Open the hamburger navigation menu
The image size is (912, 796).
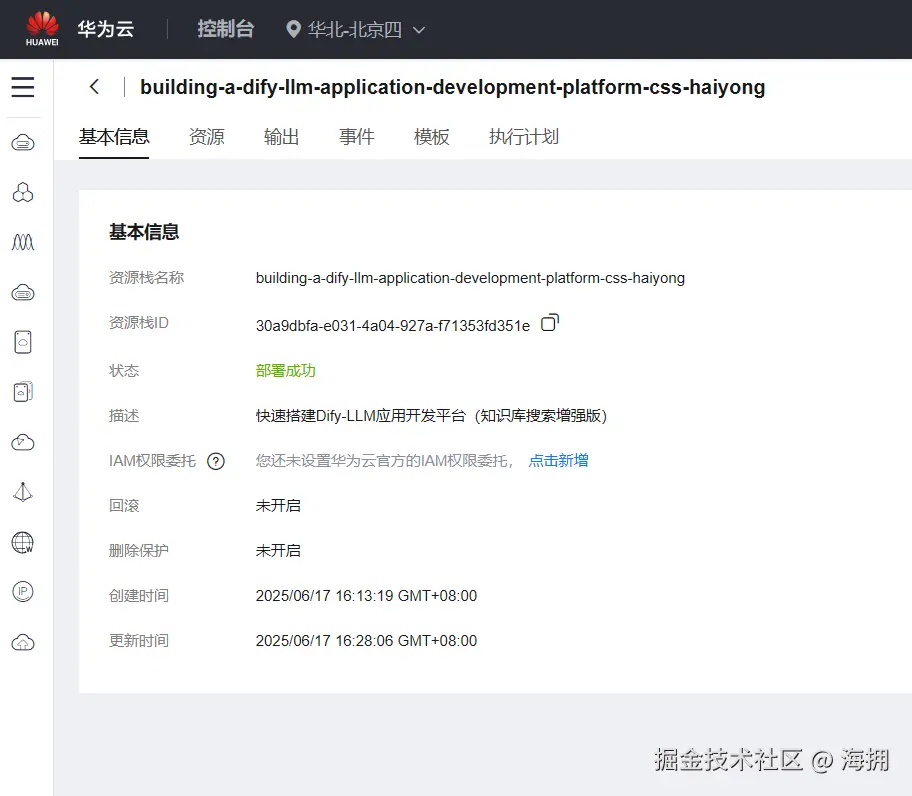point(22,88)
